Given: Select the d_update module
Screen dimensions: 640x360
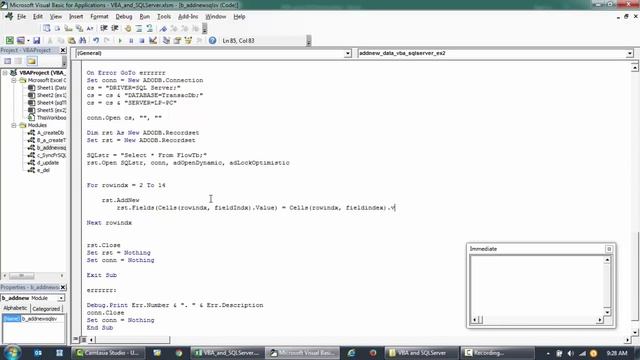Looking at the screenshot, I should (x=43, y=162).
